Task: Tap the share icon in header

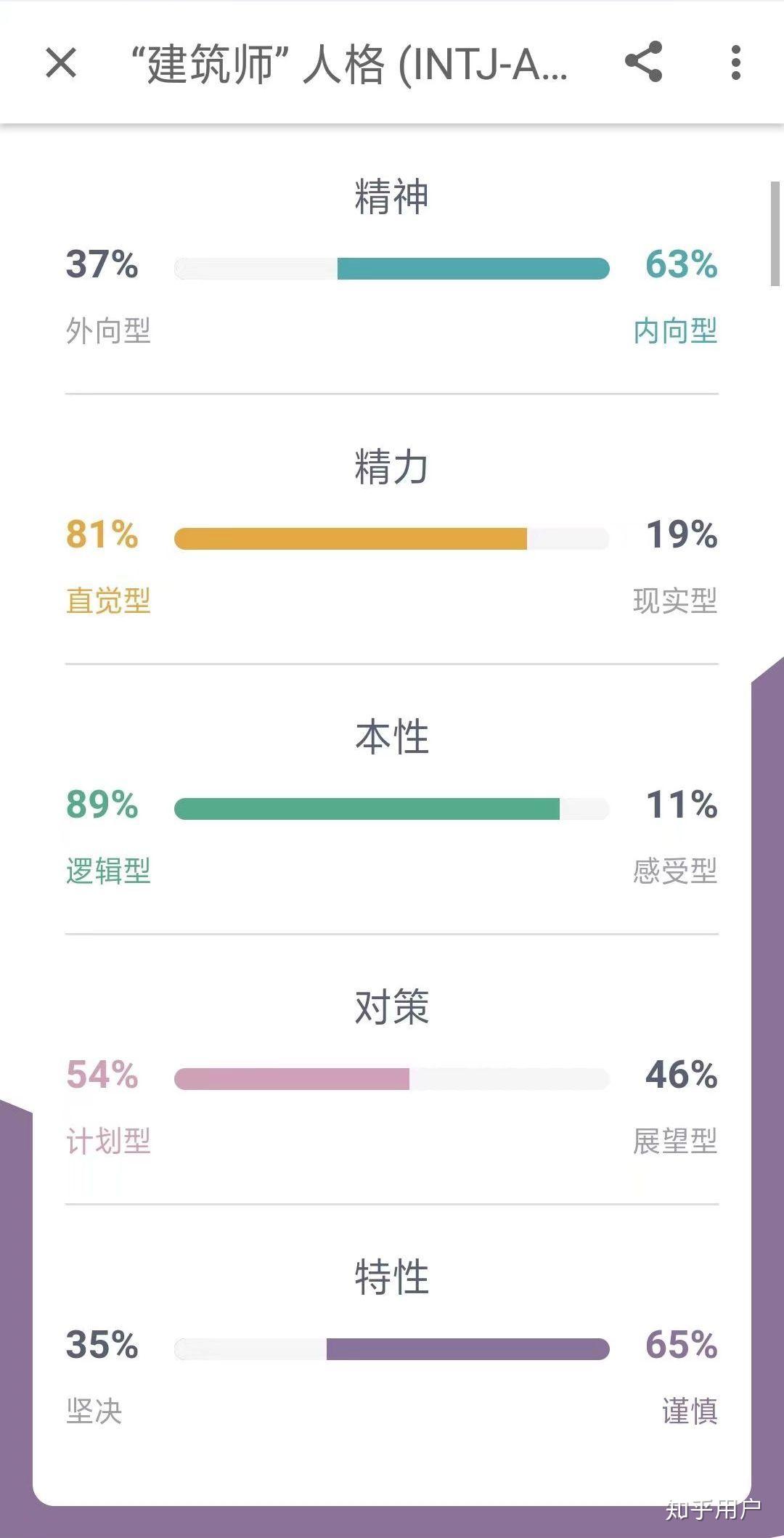Action: [643, 62]
